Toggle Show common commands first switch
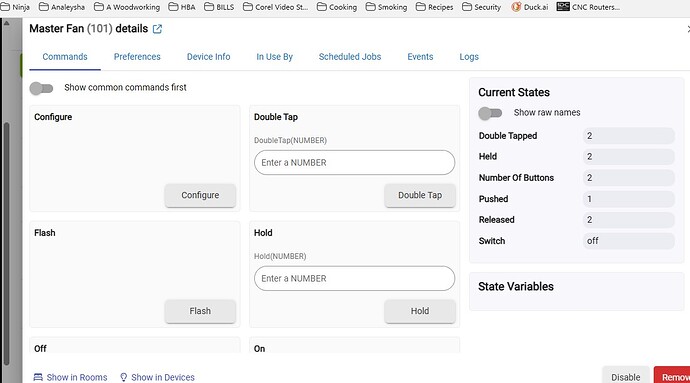690x383 pixels. (x=41, y=88)
